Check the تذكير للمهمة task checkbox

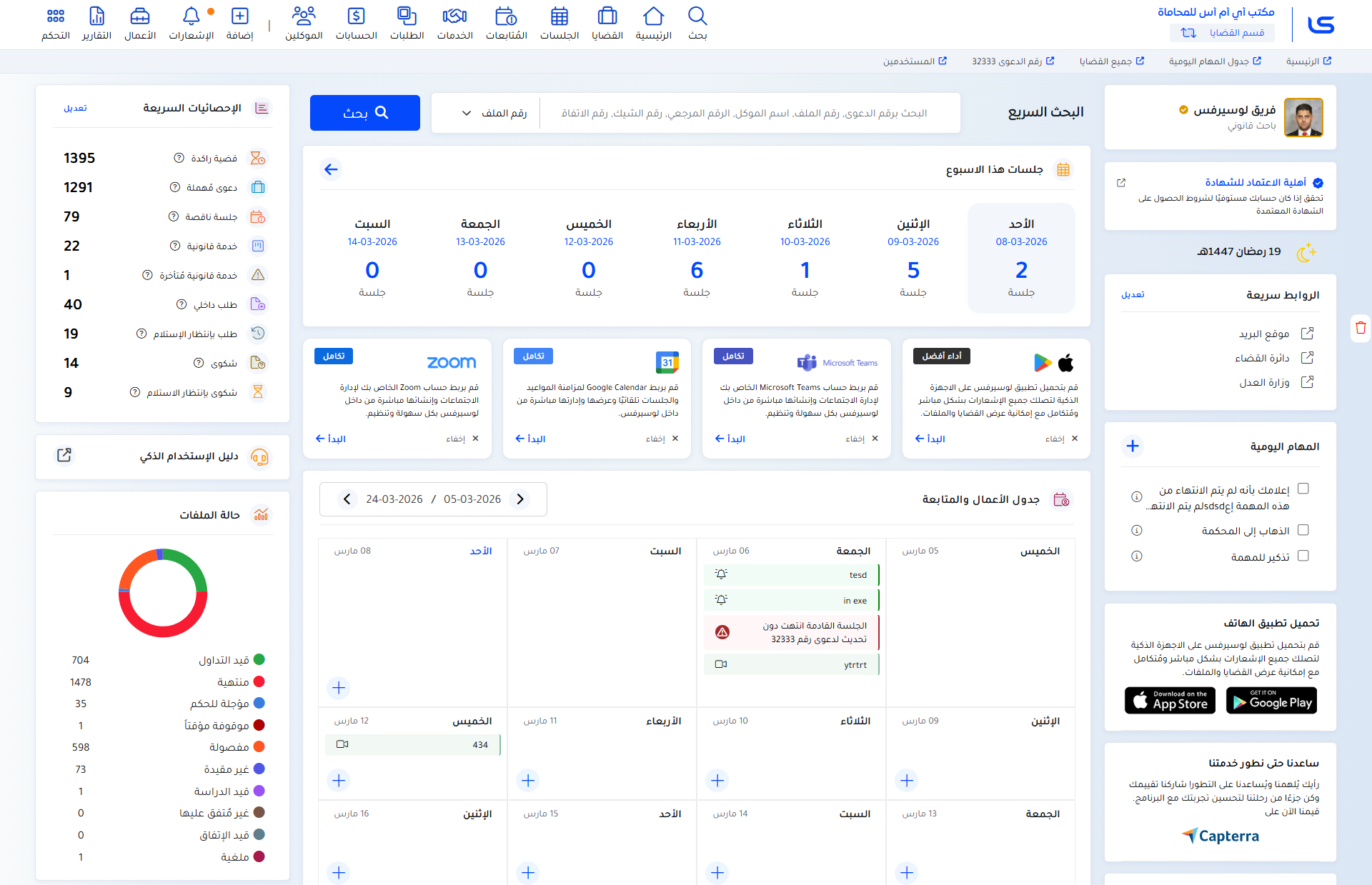point(1303,556)
